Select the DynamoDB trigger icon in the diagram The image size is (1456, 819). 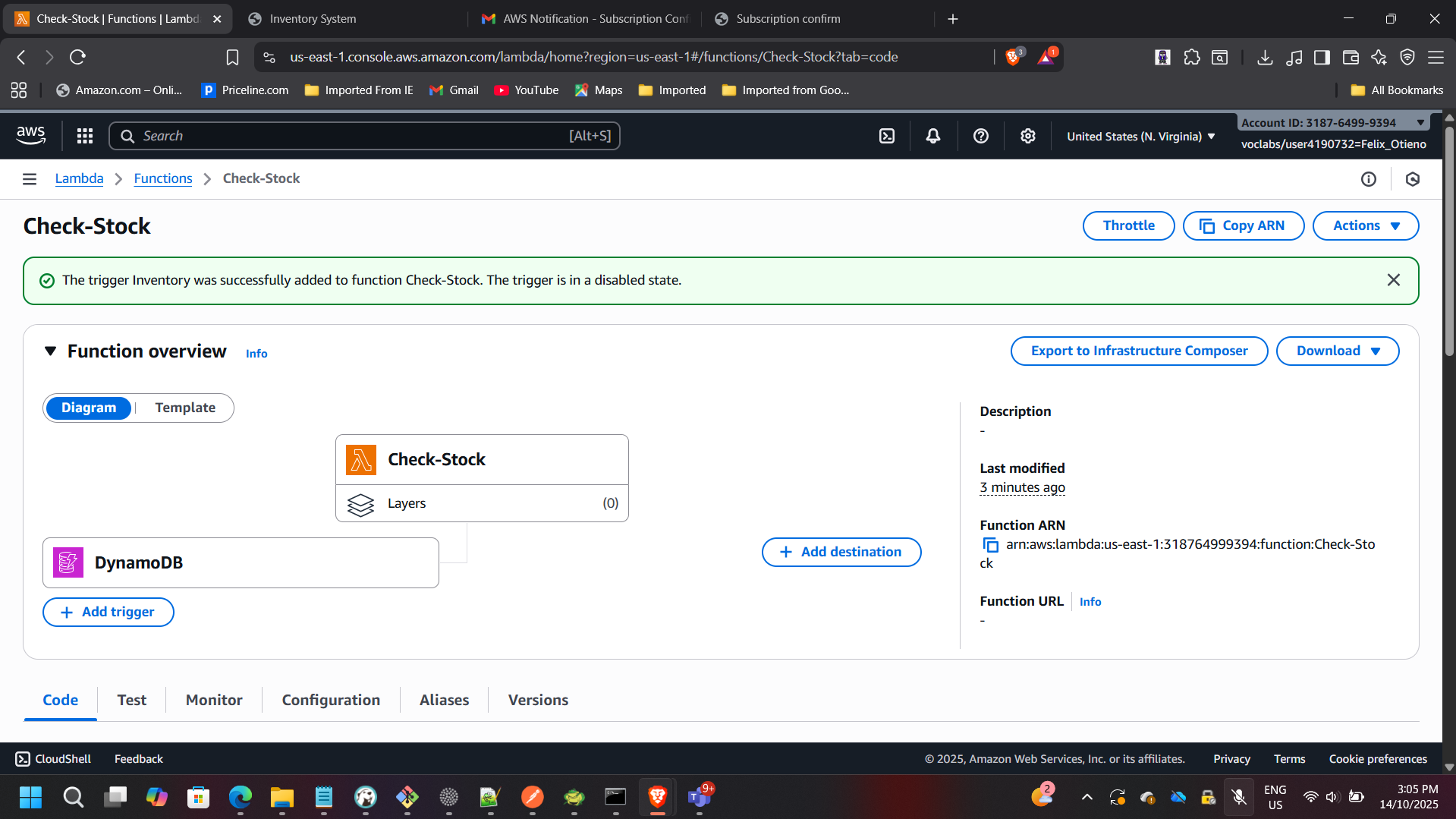tap(68, 562)
